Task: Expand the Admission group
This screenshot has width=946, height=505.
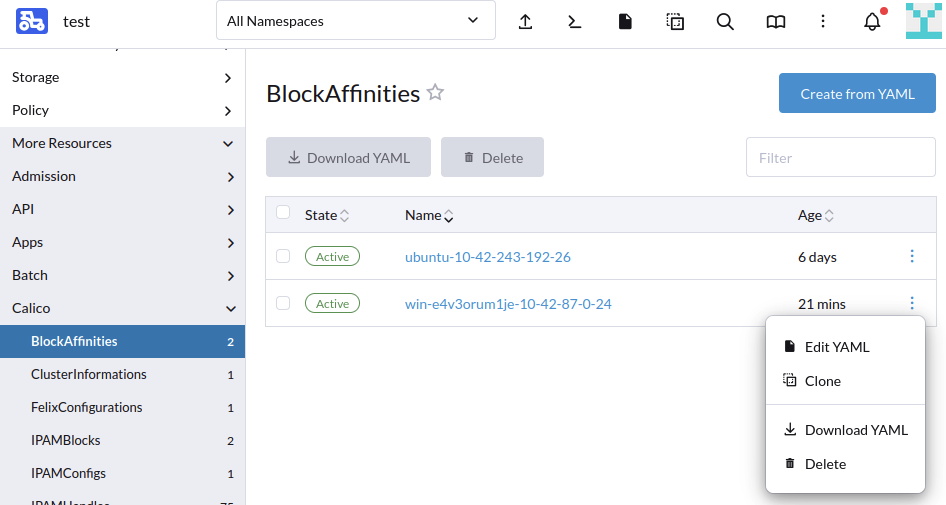Action: pyautogui.click(x=122, y=176)
